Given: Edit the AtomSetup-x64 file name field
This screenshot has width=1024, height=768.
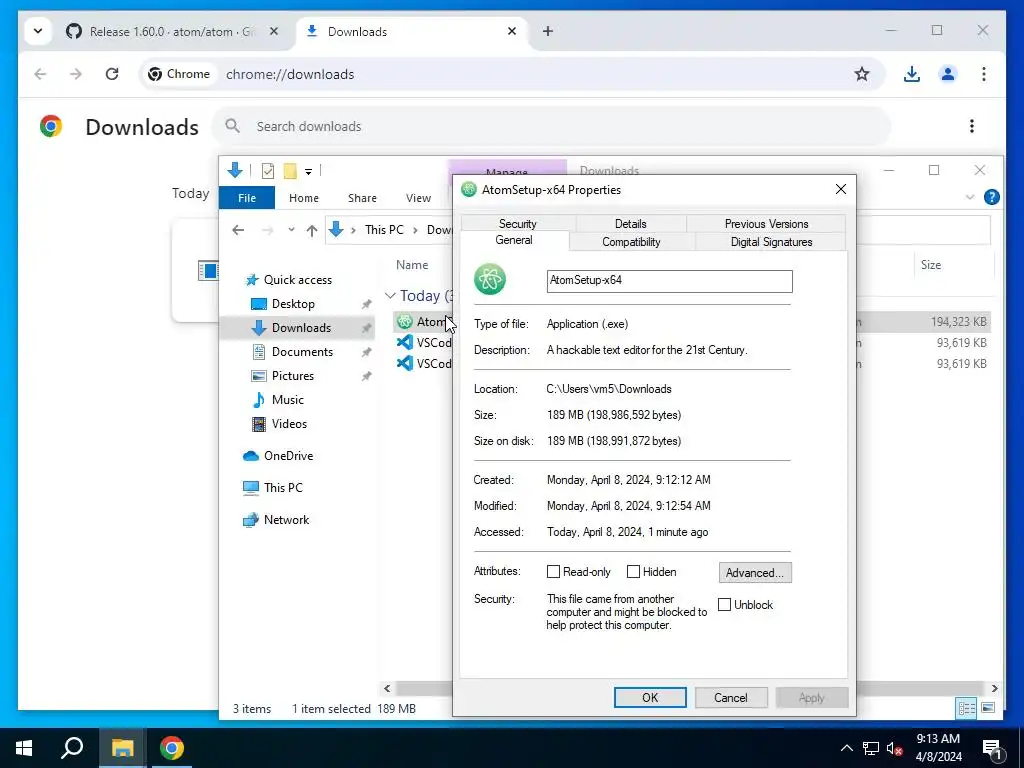Looking at the screenshot, I should pos(669,281).
